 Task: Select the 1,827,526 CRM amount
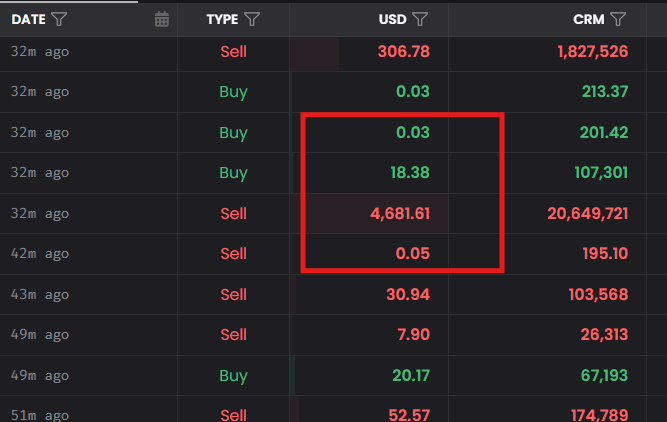point(593,51)
